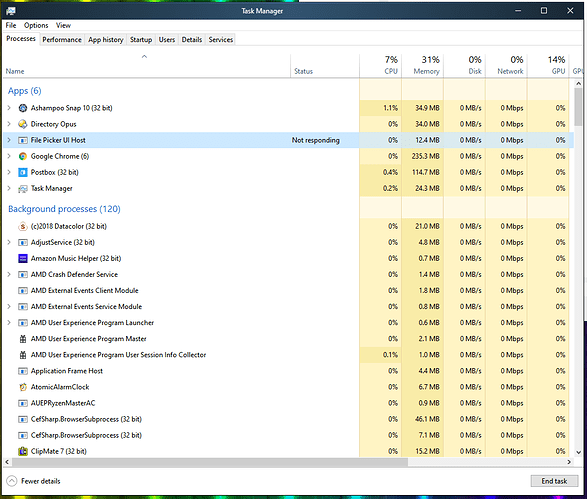
Task: Switch to the Users tab
Action: click(167, 40)
